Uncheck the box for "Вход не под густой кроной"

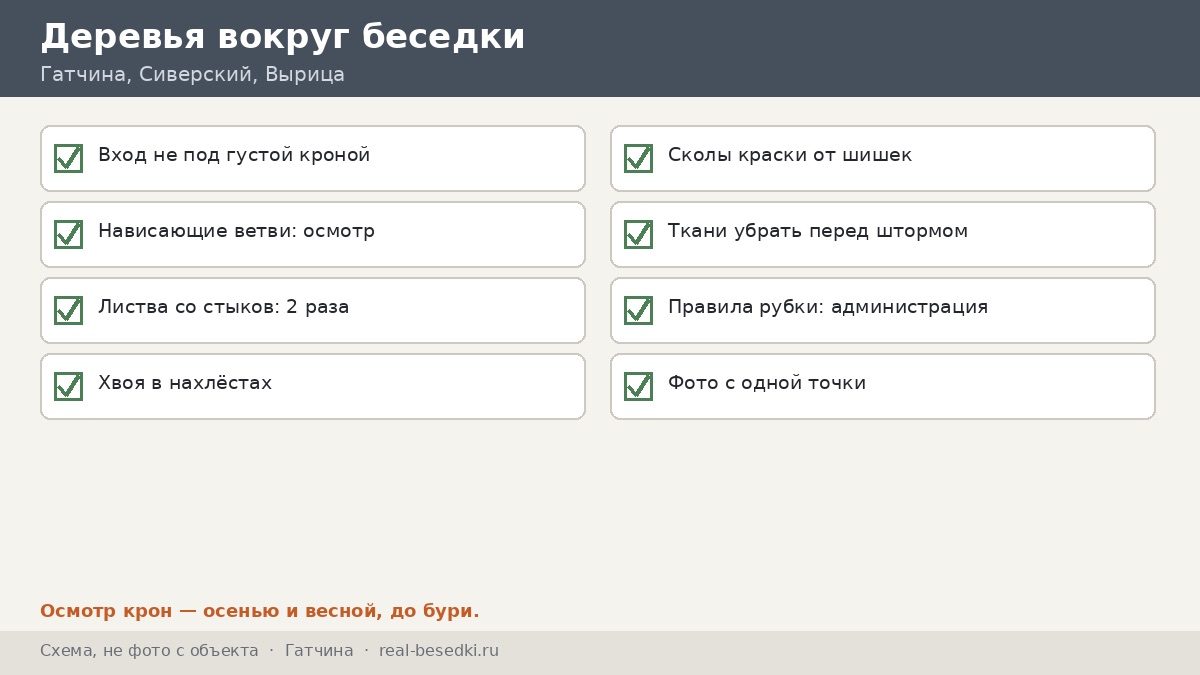[68, 158]
